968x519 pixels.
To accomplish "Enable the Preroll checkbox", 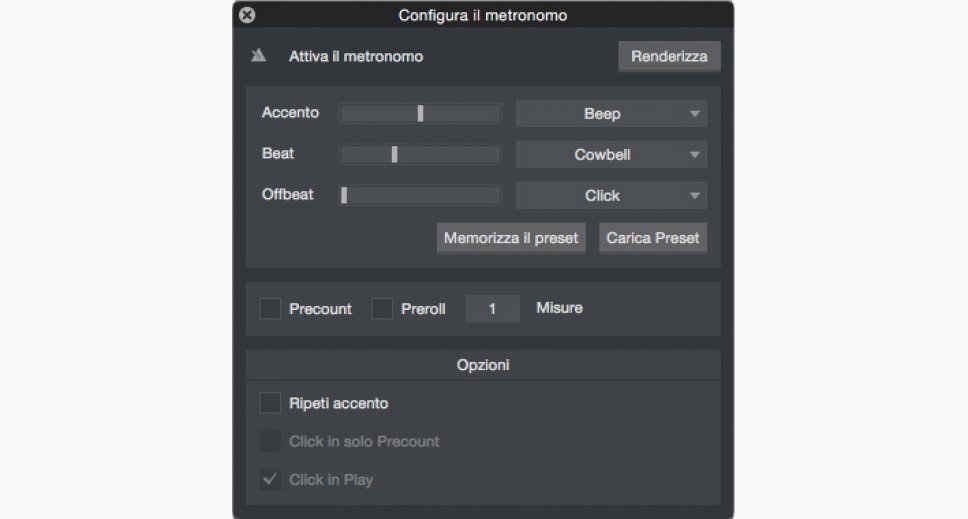I will 382,309.
